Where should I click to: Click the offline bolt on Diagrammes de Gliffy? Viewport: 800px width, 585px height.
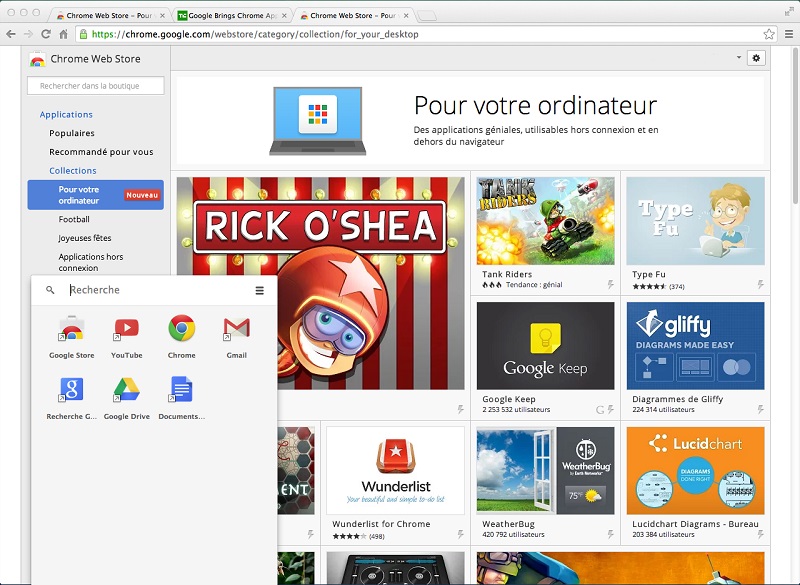click(x=761, y=410)
